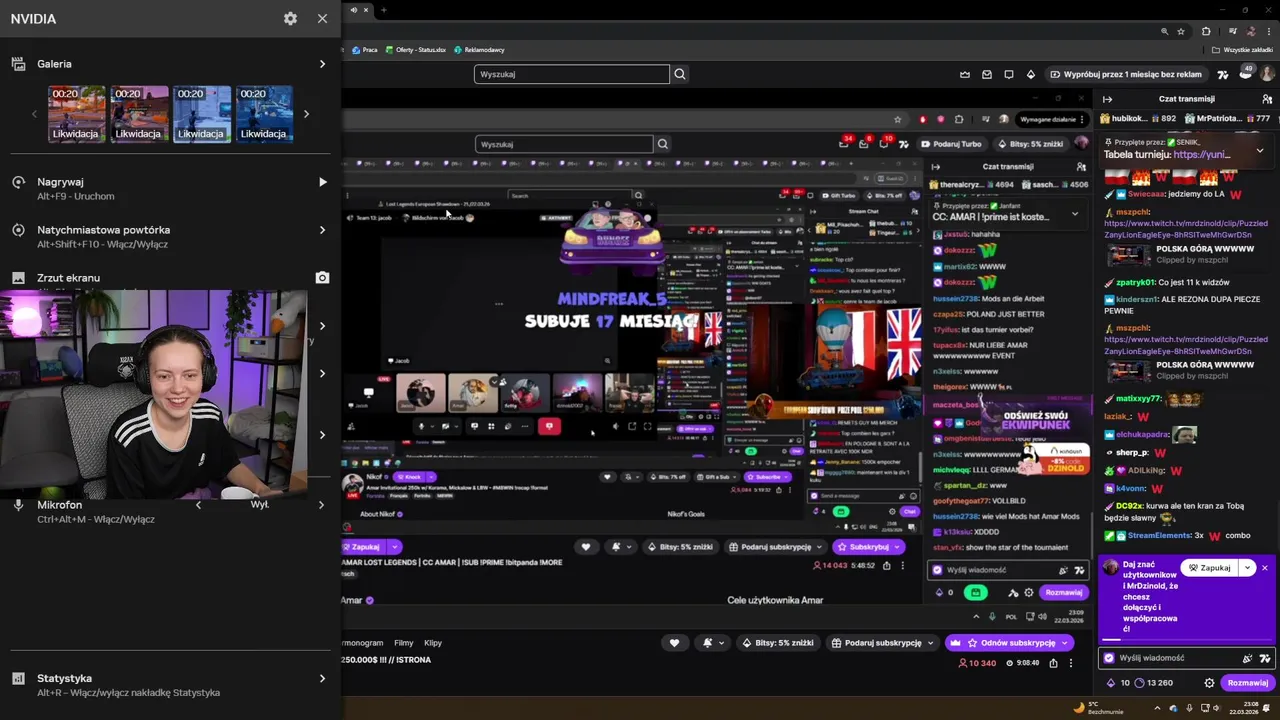The image size is (1280, 720).
Task: Focus the inner window's Wyszukaj search field
Action: (x=564, y=144)
